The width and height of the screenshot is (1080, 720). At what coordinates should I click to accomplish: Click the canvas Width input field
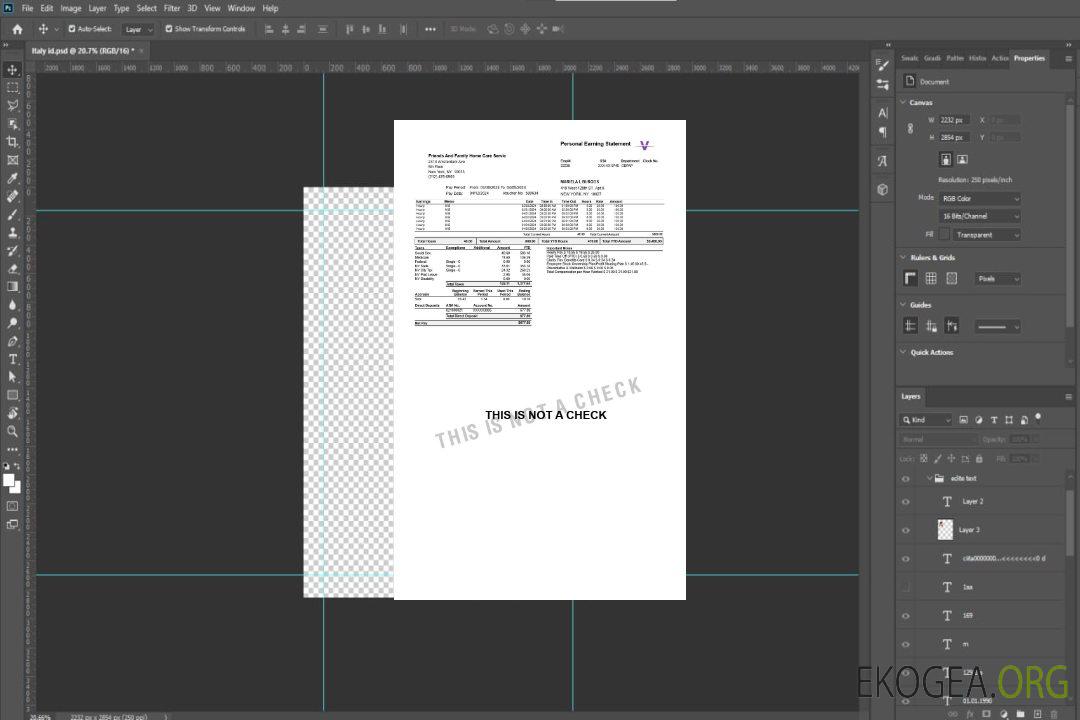(x=953, y=120)
